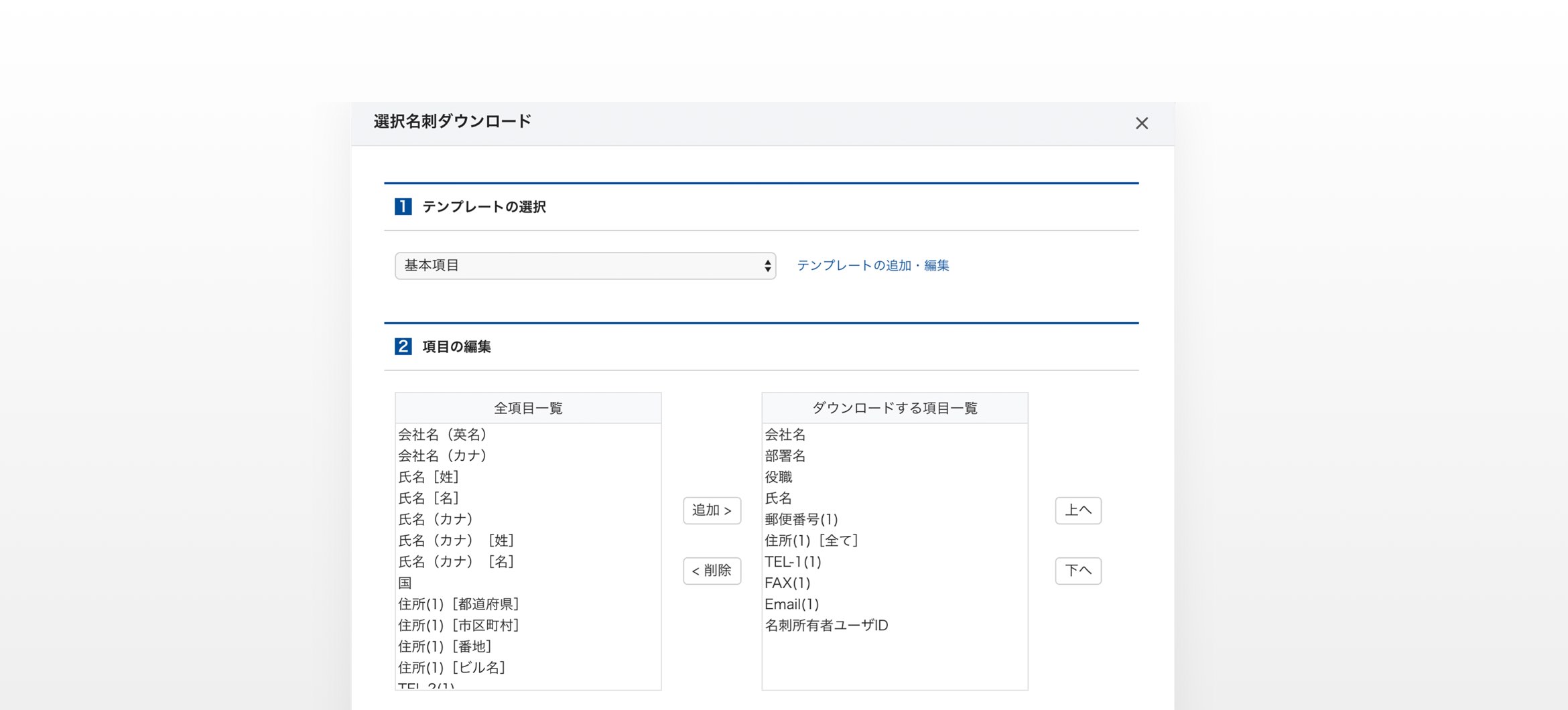The width and height of the screenshot is (1568, 710).
Task: Select 住所(1)［市区町村］ item
Action: (528, 626)
